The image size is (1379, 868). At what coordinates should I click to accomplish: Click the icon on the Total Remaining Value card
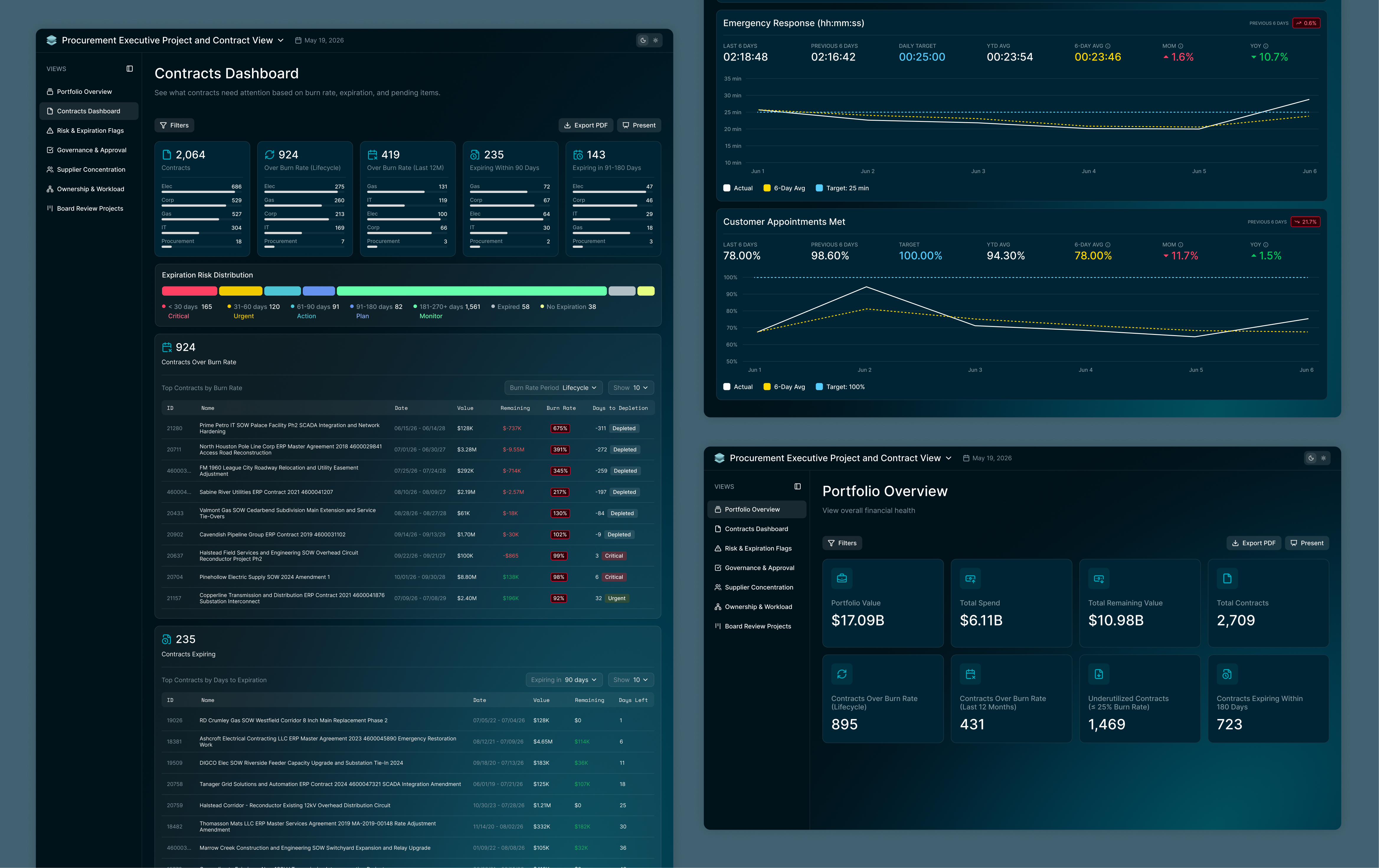(1098, 578)
